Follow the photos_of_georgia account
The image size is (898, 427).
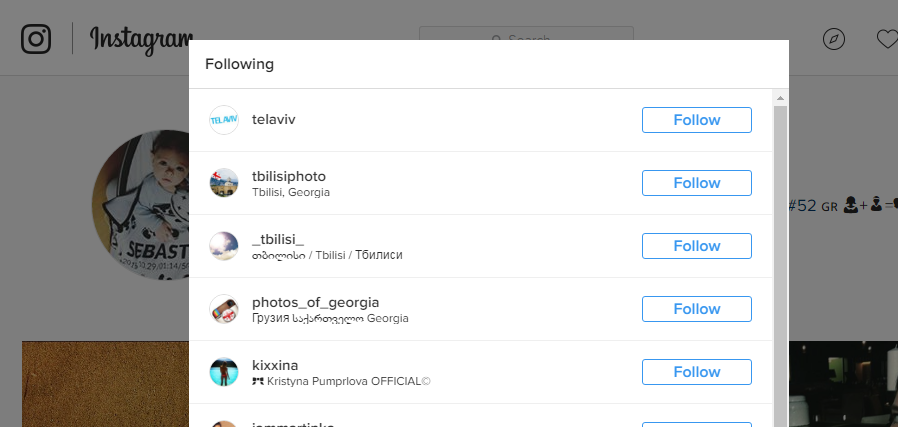696,309
